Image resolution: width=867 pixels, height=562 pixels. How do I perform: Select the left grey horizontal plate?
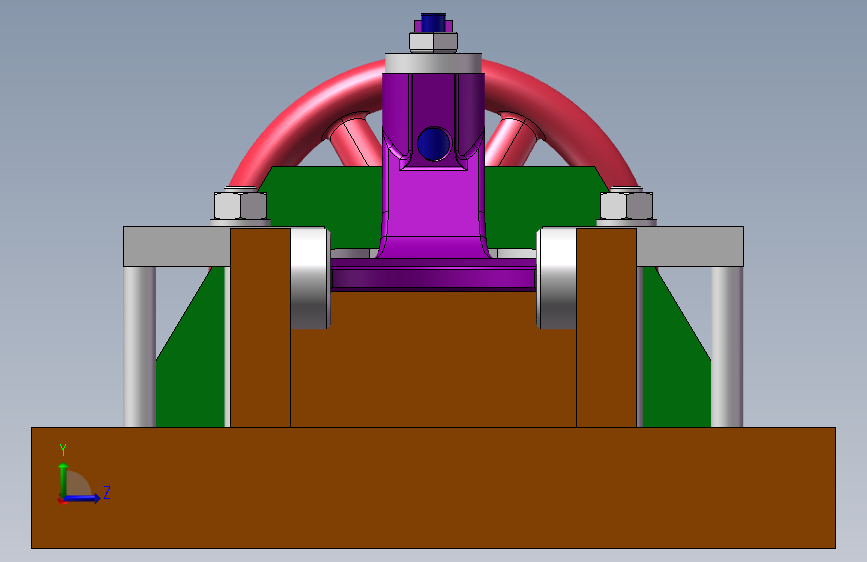coord(177,246)
